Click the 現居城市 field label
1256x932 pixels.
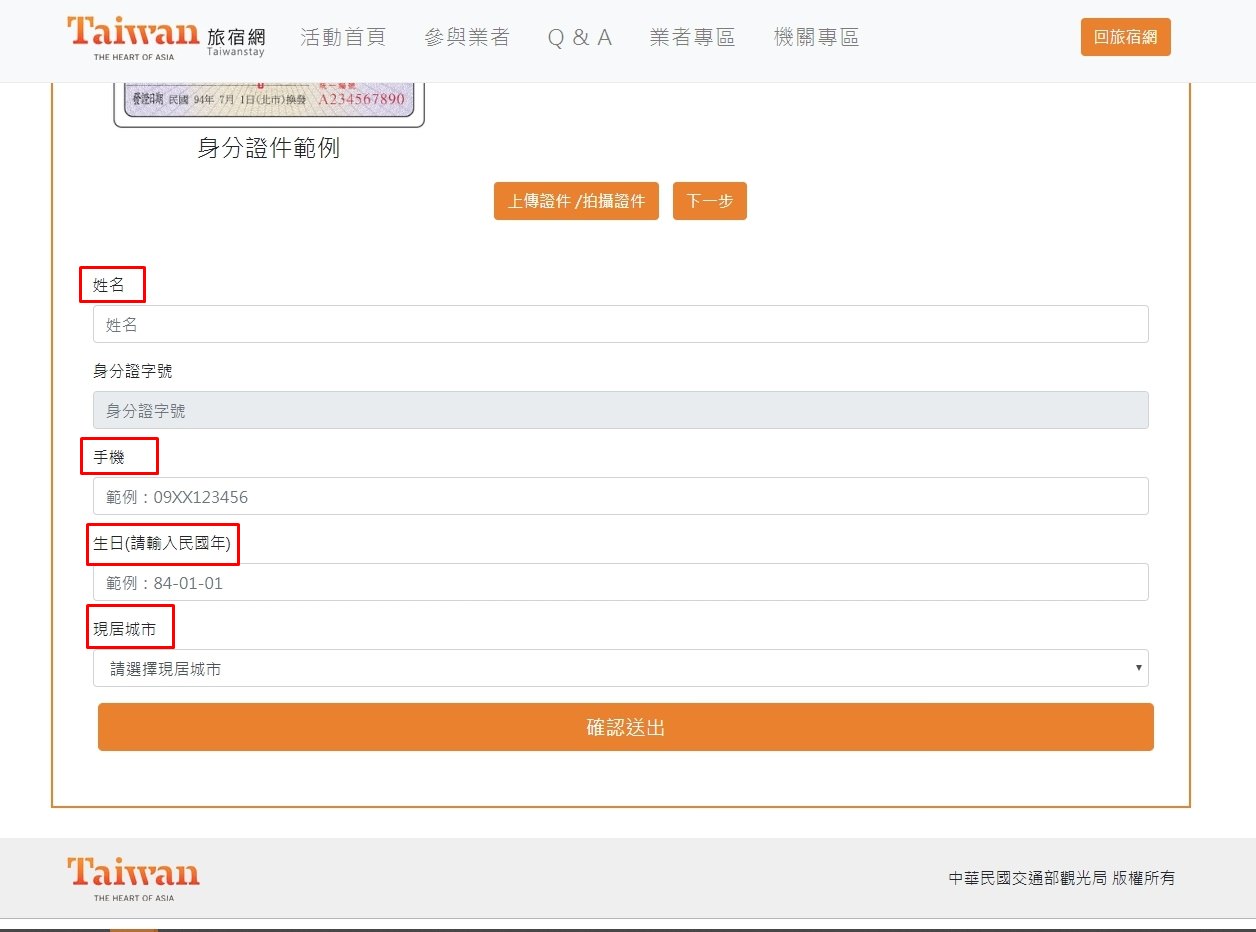(x=130, y=628)
